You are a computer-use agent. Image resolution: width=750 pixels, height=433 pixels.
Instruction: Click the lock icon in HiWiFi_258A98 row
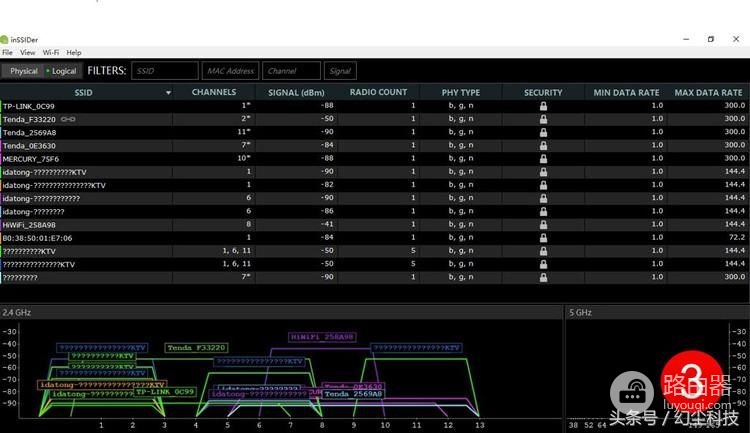(x=543, y=225)
